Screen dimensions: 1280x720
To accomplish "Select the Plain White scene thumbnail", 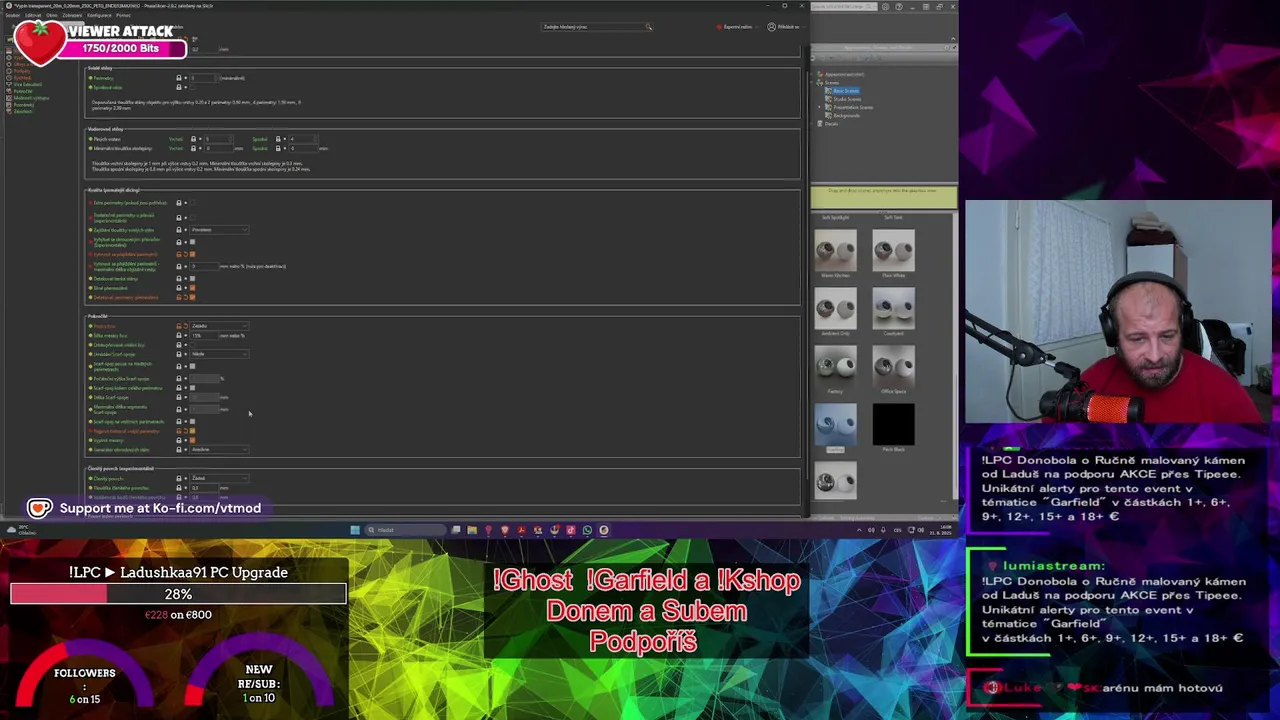I will [893, 250].
